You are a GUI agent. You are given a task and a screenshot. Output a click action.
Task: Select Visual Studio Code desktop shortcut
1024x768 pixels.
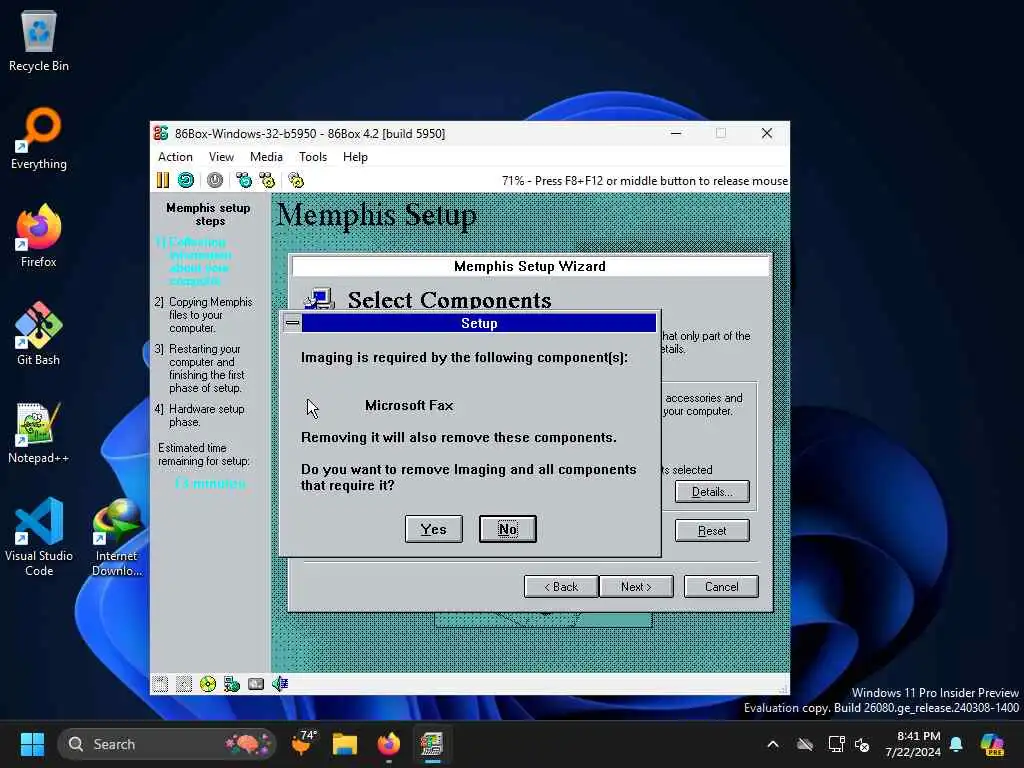[39, 537]
